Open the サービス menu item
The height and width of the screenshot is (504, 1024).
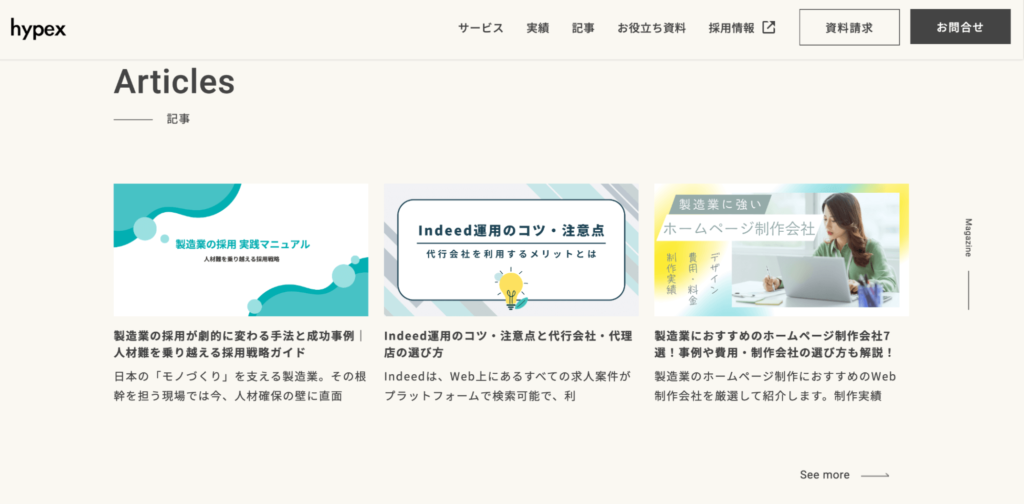click(481, 28)
